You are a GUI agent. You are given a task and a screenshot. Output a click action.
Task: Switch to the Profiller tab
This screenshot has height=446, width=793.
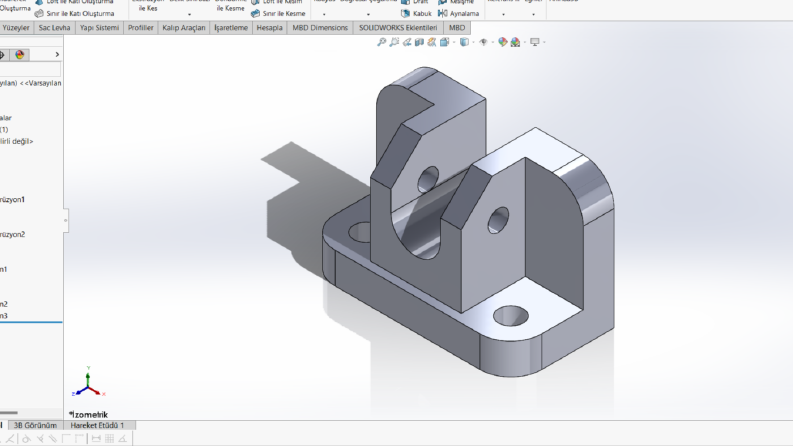141,28
